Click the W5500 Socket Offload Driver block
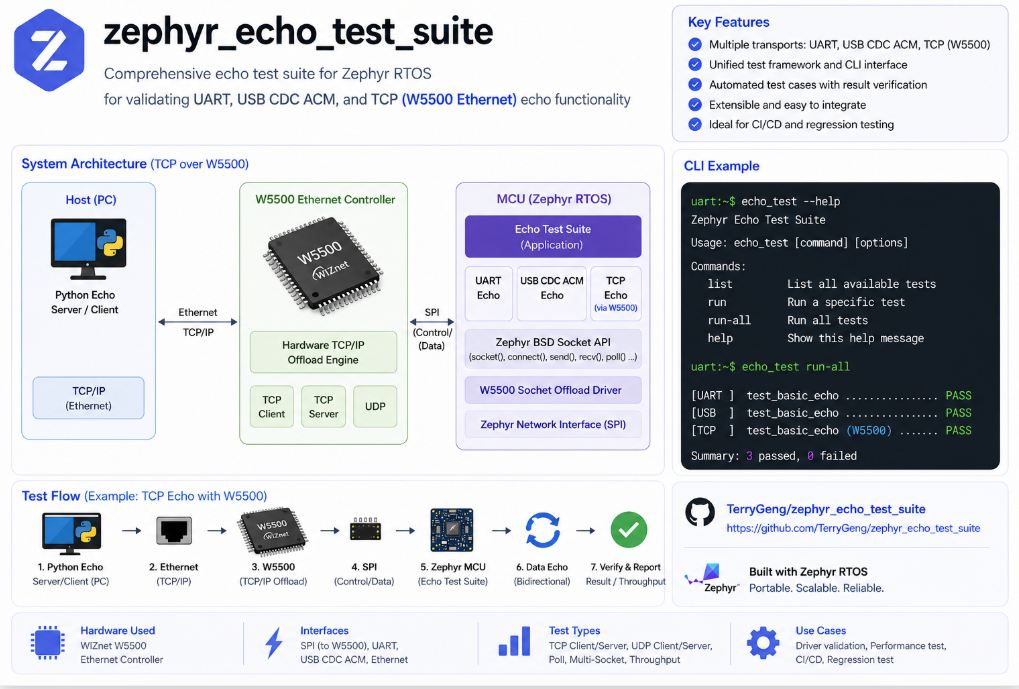Screen dimensions: 1019x689 pyautogui.click(x=553, y=390)
